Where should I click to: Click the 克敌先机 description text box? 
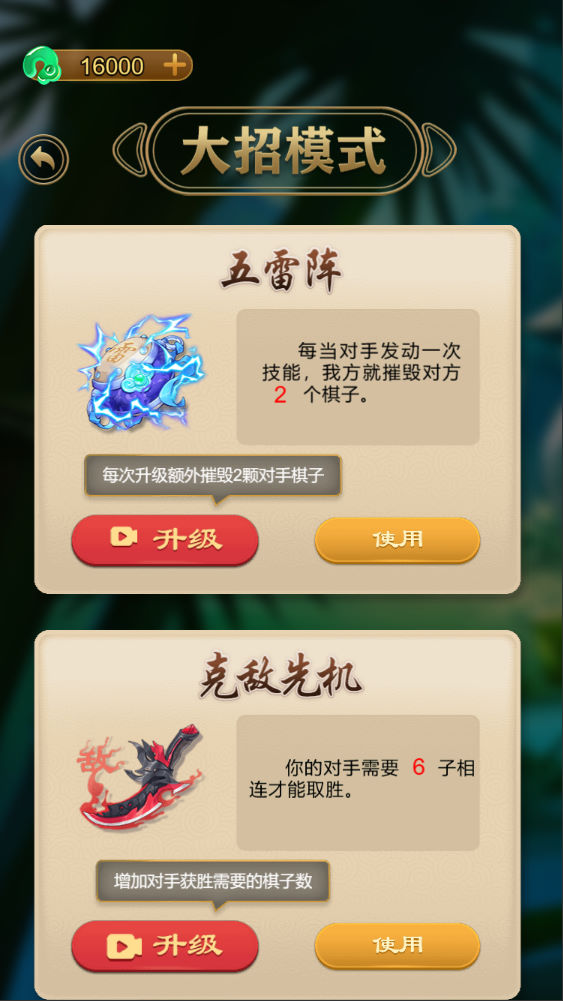pos(358,783)
